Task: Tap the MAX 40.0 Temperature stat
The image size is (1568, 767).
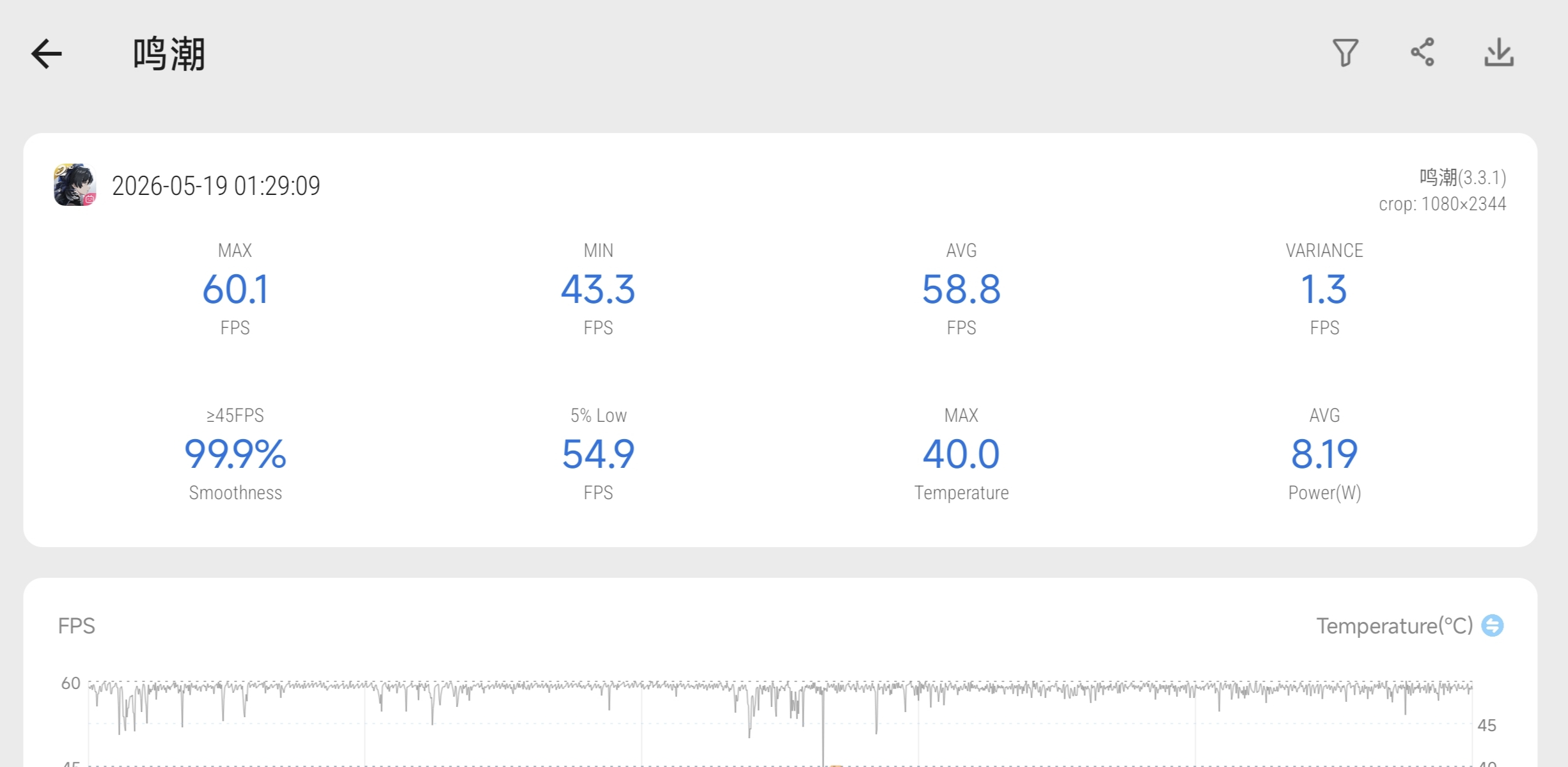Action: click(961, 454)
